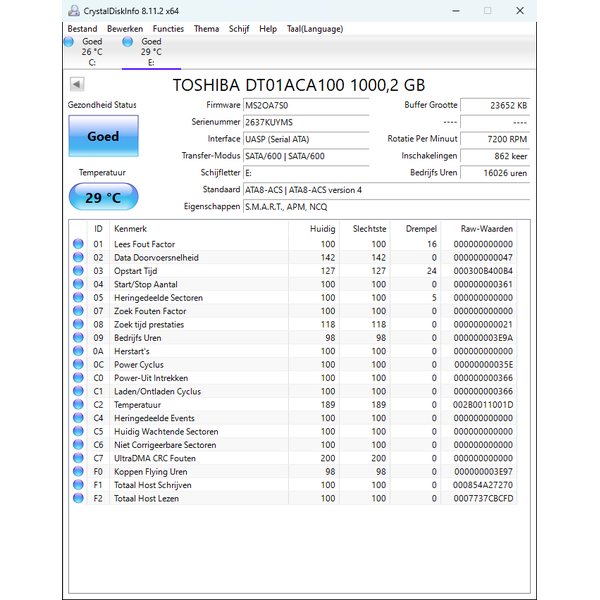Click the status orb for Opstart Tijd

[x=78, y=271]
